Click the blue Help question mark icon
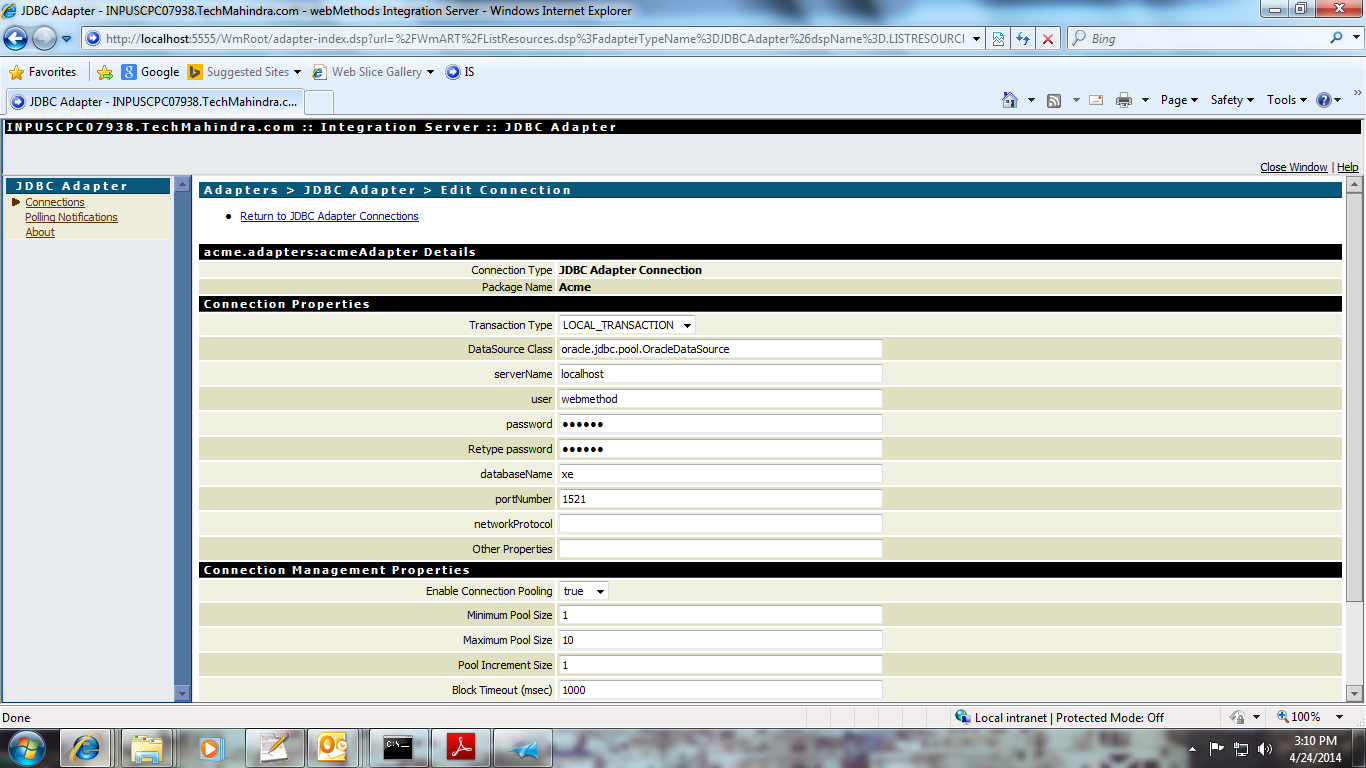The width and height of the screenshot is (1366, 768). pos(1324,100)
